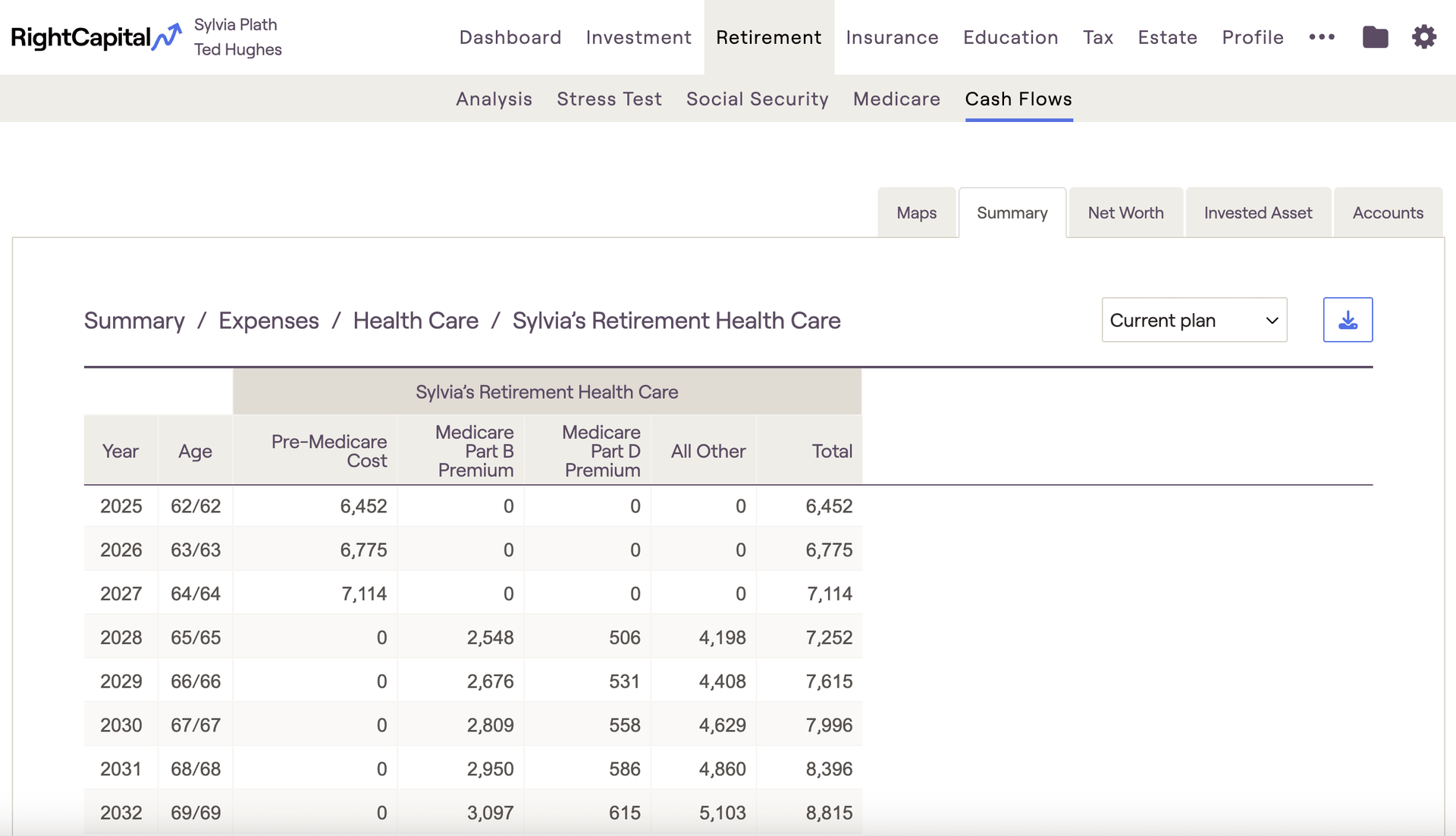Go back to Expenses breadcrumb
The height and width of the screenshot is (836, 1456).
[x=268, y=321]
